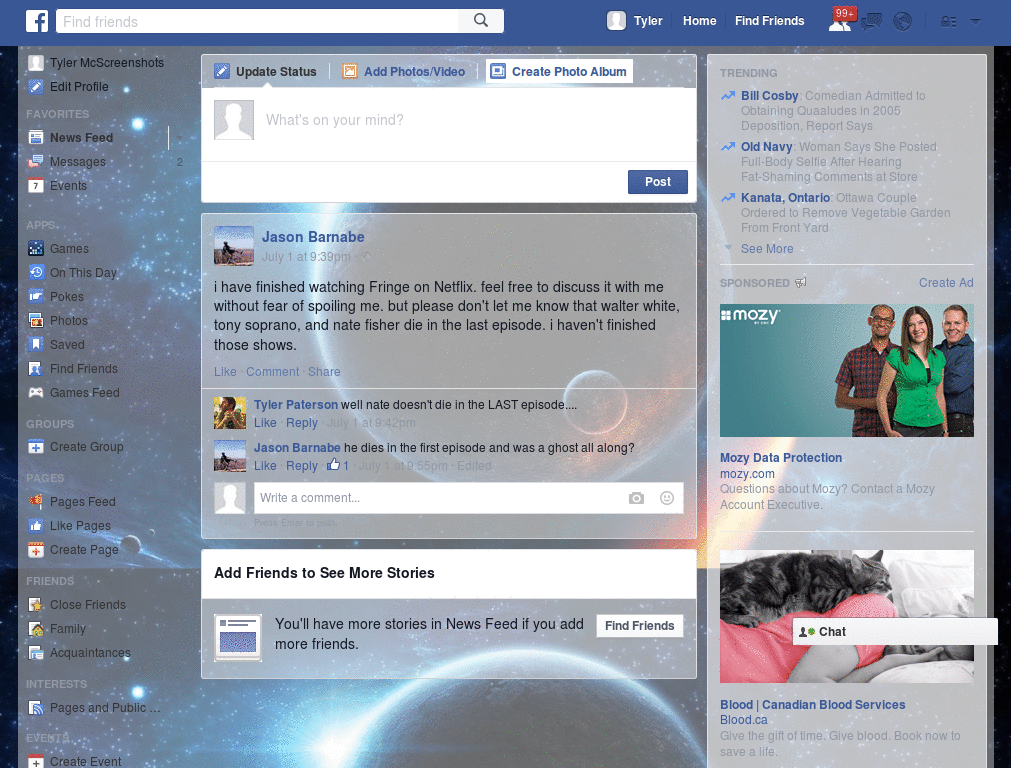1024x768 pixels.
Task: Open emoji smiley picker in comment box
Action: [667, 498]
